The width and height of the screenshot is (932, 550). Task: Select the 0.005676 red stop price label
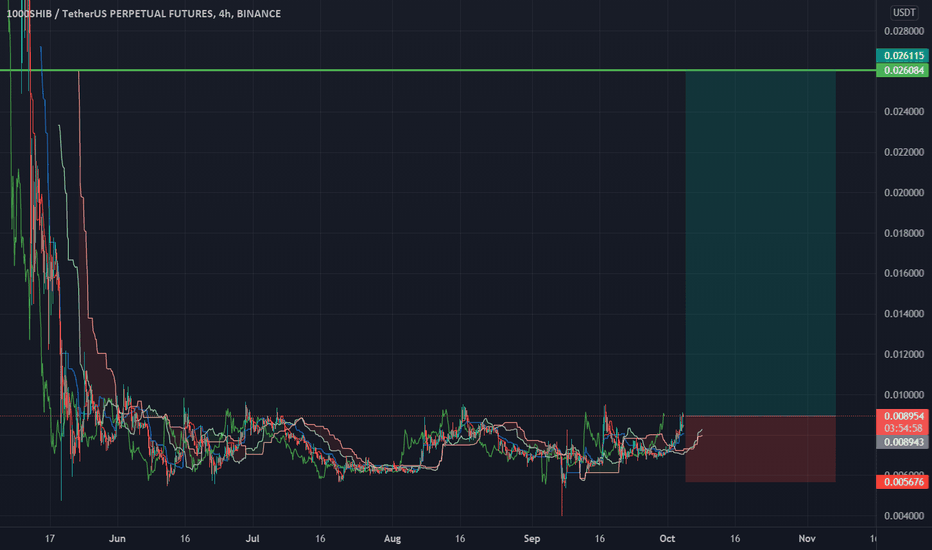point(902,482)
